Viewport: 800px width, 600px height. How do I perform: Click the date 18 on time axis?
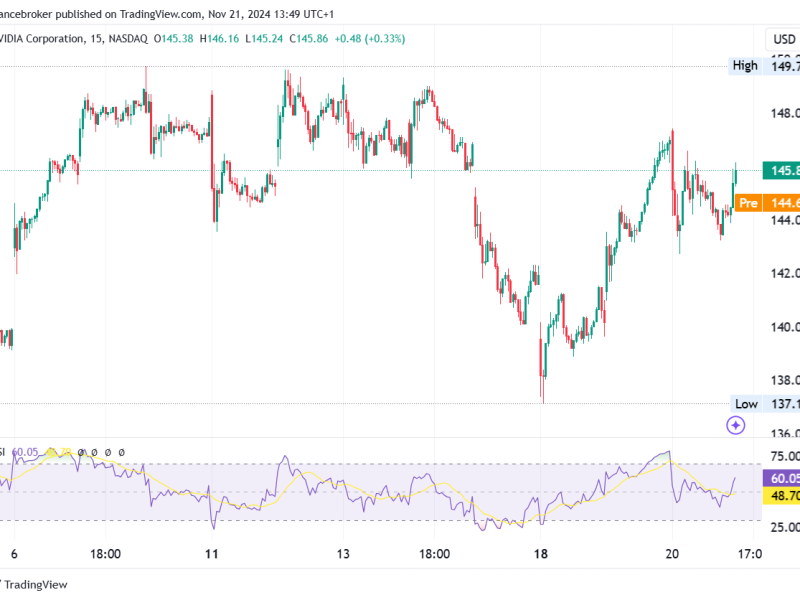point(541,554)
